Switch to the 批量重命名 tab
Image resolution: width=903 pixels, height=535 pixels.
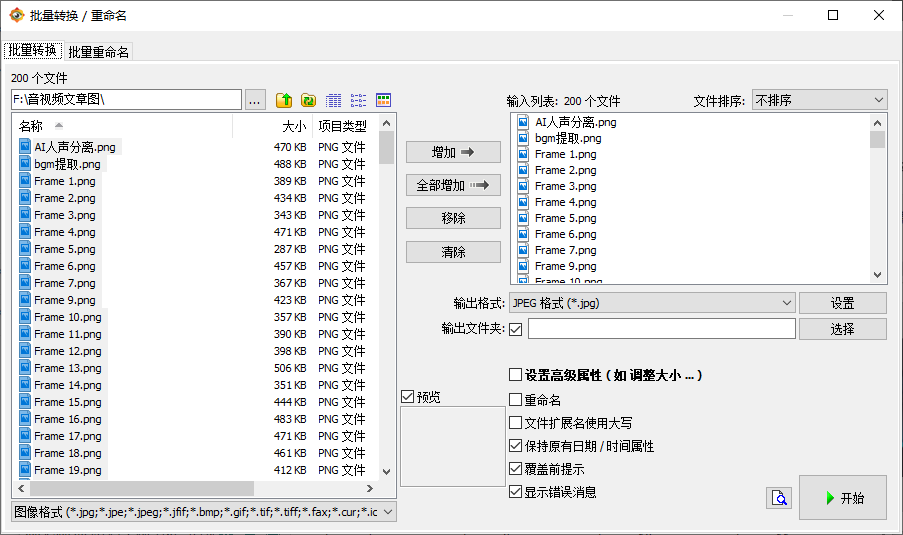pyautogui.click(x=98, y=52)
